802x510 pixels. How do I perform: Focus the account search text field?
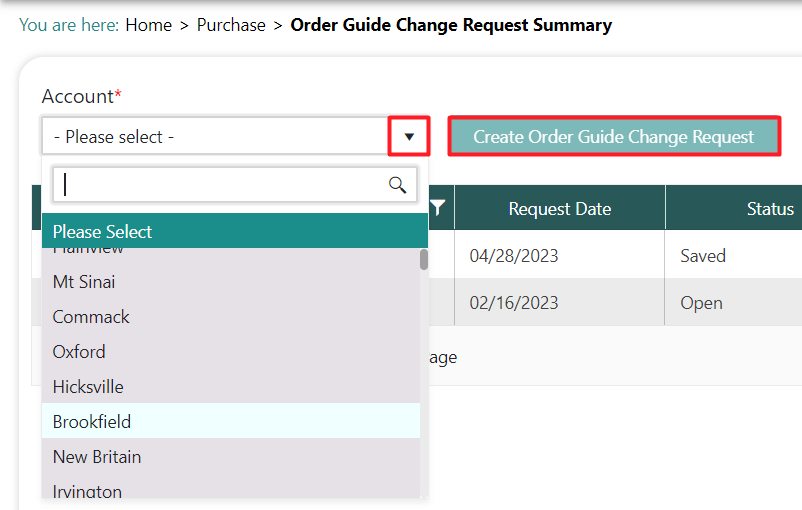click(x=220, y=185)
